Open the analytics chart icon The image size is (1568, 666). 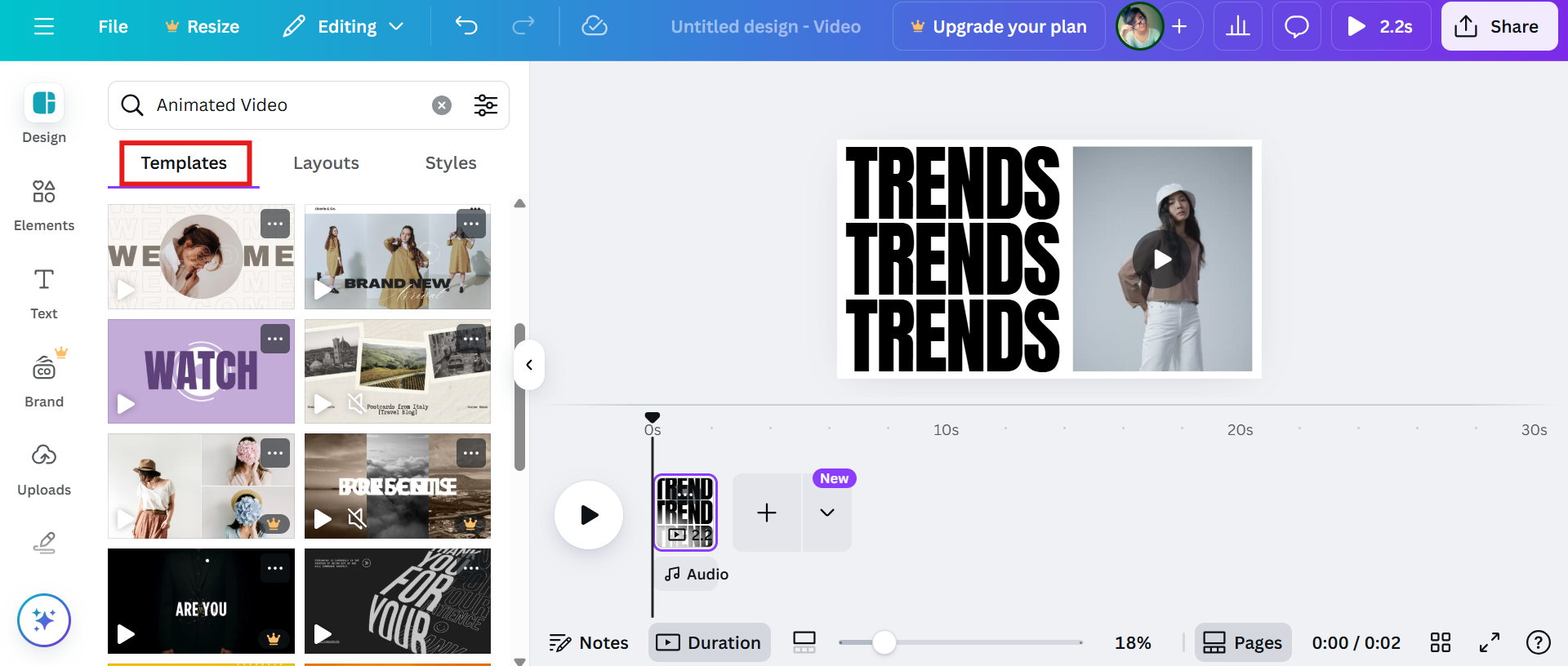[x=1238, y=27]
